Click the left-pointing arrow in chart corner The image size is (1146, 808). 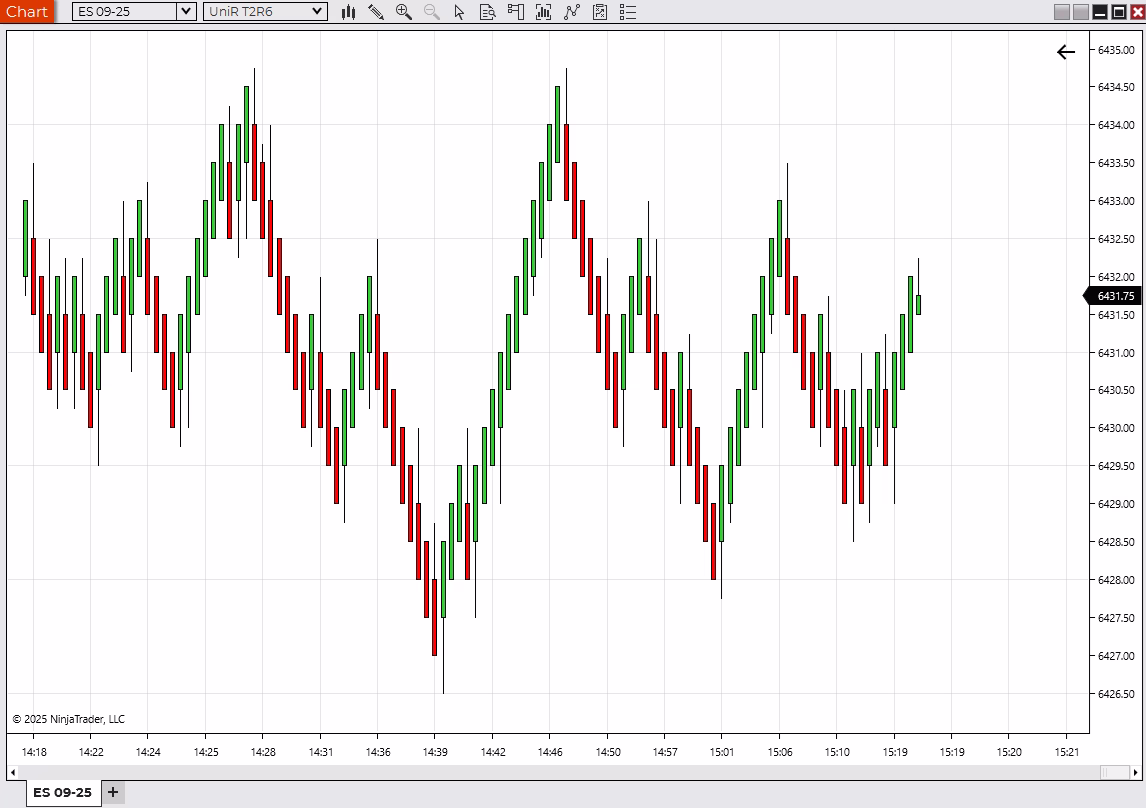(x=1066, y=52)
